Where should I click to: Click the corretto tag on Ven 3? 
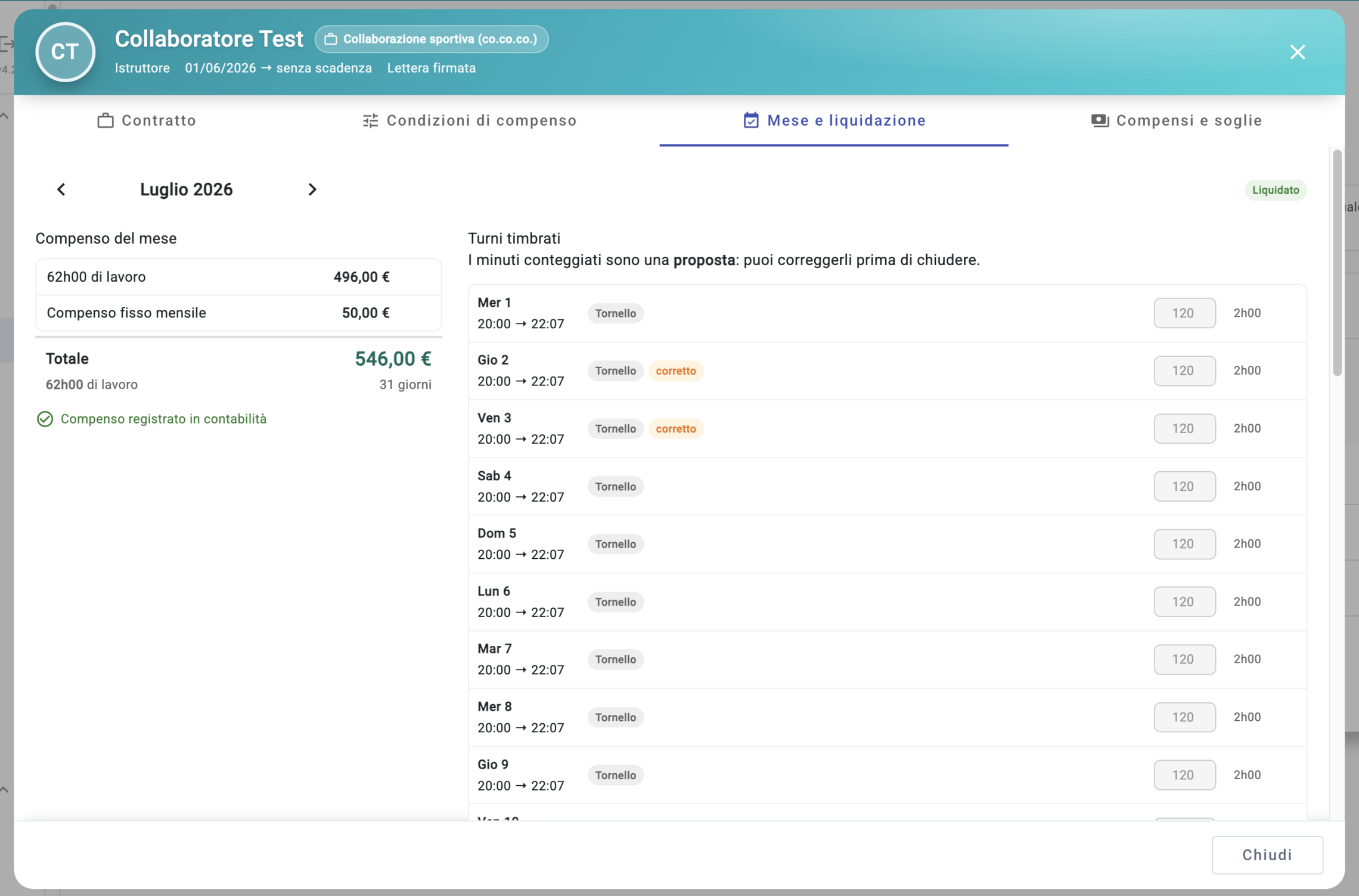[675, 428]
